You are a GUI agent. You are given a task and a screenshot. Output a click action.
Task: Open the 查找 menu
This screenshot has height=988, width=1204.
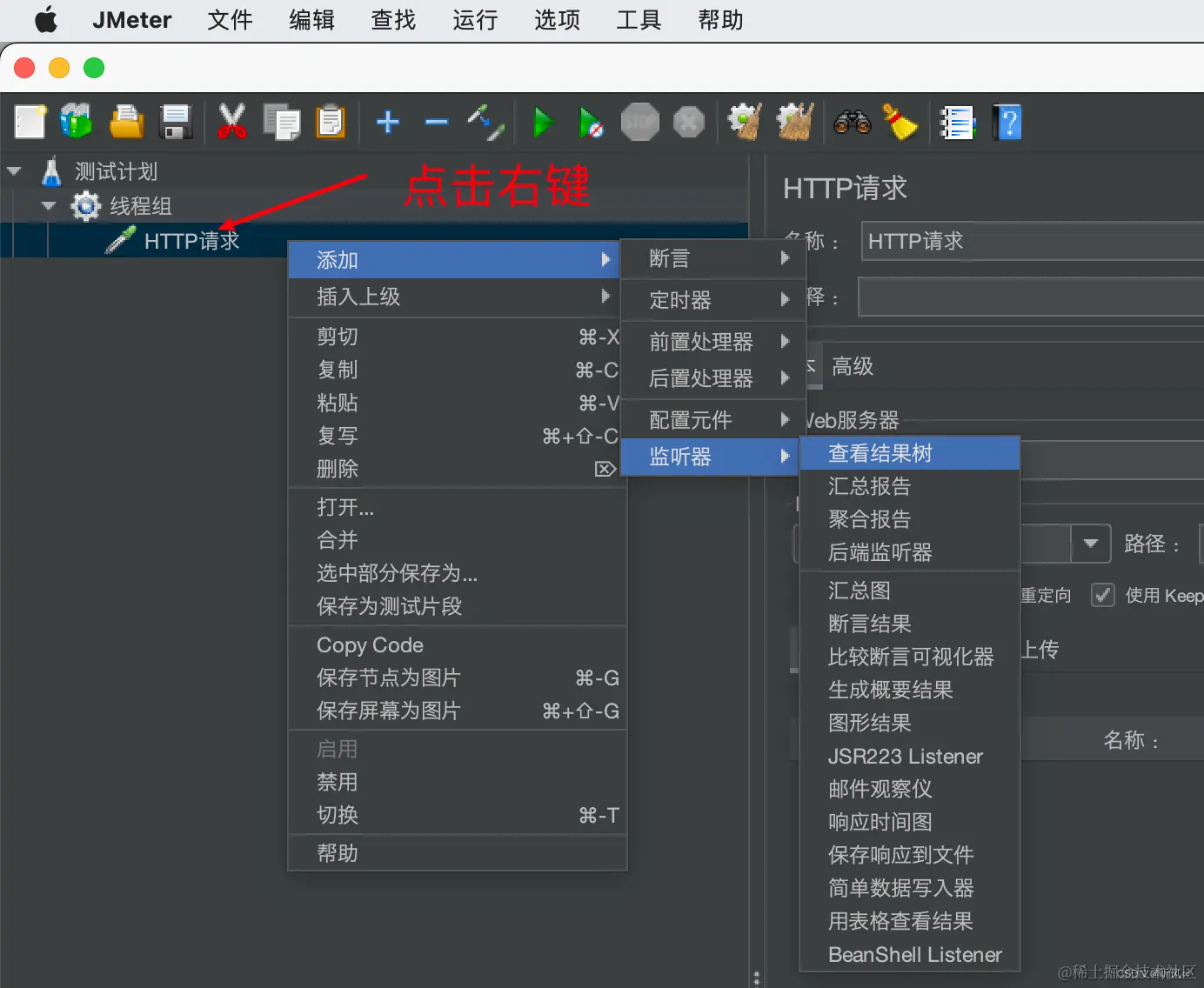393,20
